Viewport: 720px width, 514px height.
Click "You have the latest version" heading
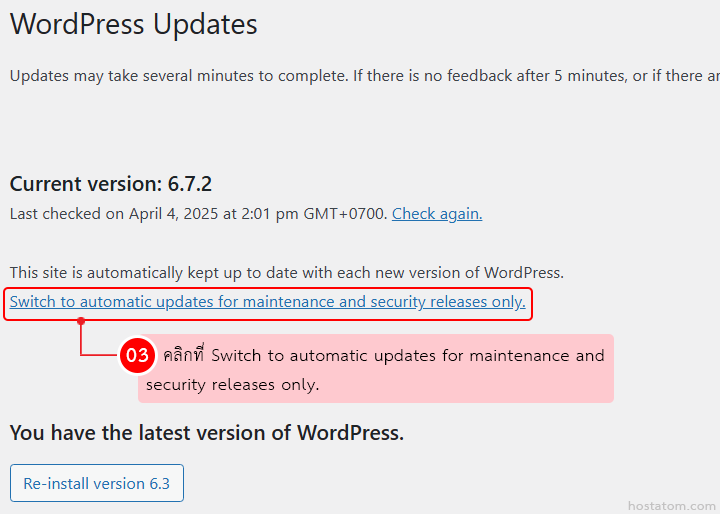[206, 433]
